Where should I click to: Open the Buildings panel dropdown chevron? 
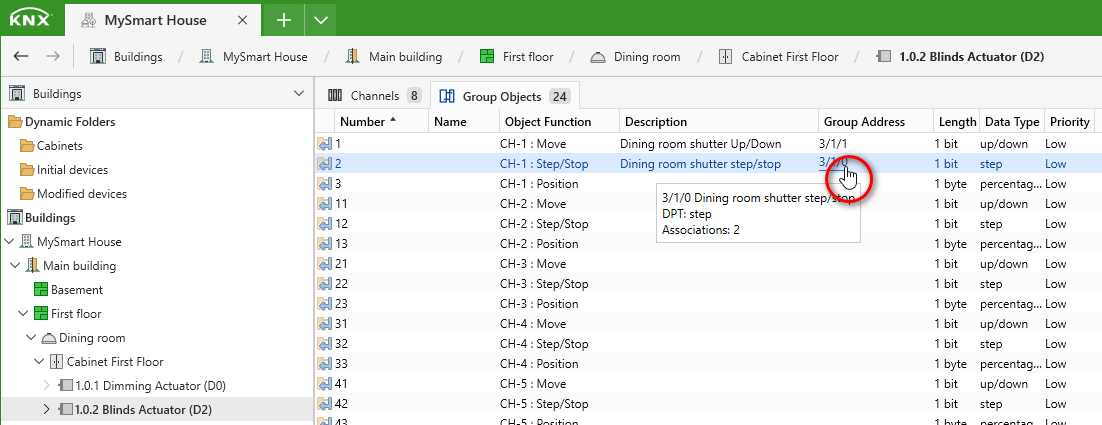coord(299,93)
